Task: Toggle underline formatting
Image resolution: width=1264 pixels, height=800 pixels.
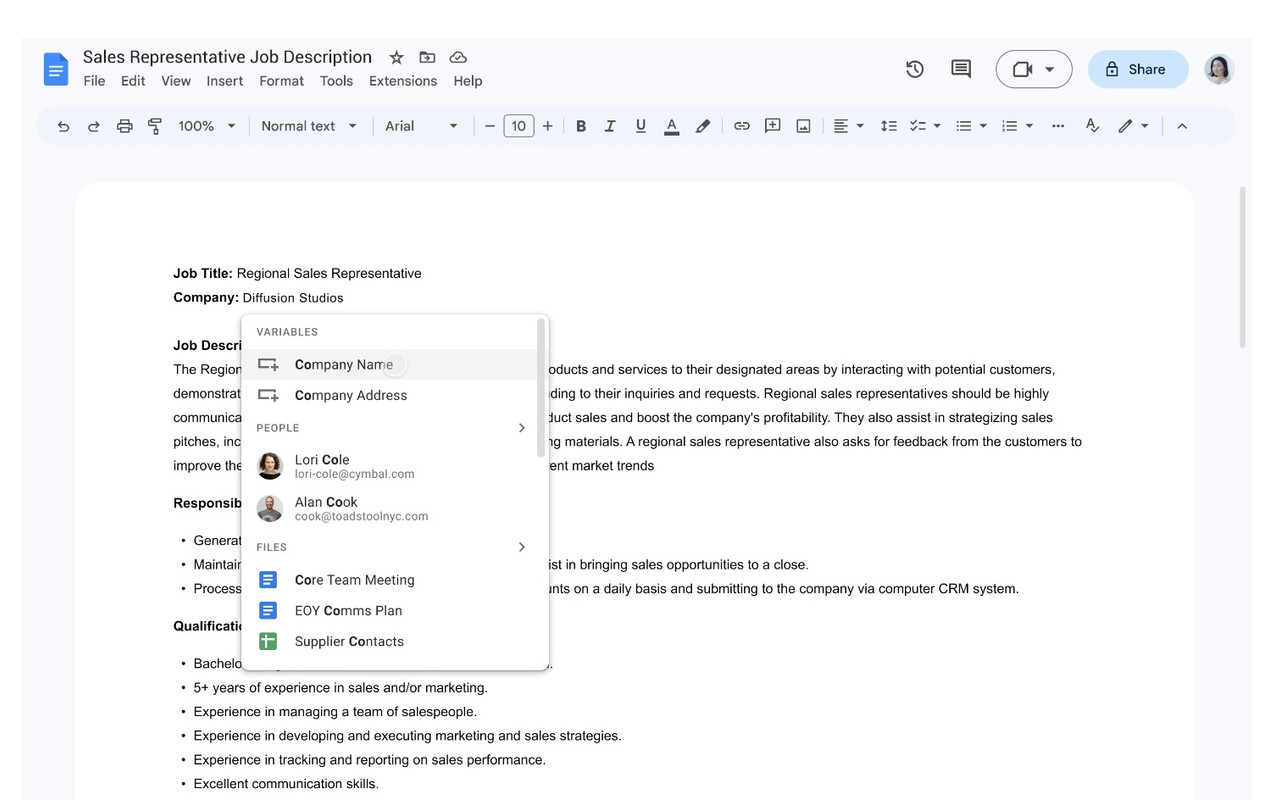Action: 641,126
